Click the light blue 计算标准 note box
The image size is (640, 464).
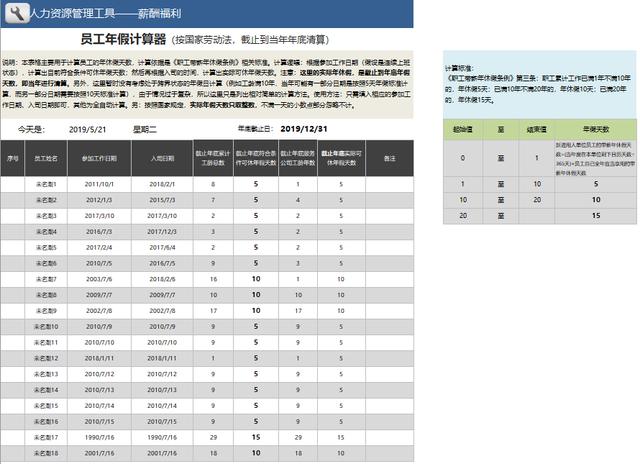click(x=537, y=84)
